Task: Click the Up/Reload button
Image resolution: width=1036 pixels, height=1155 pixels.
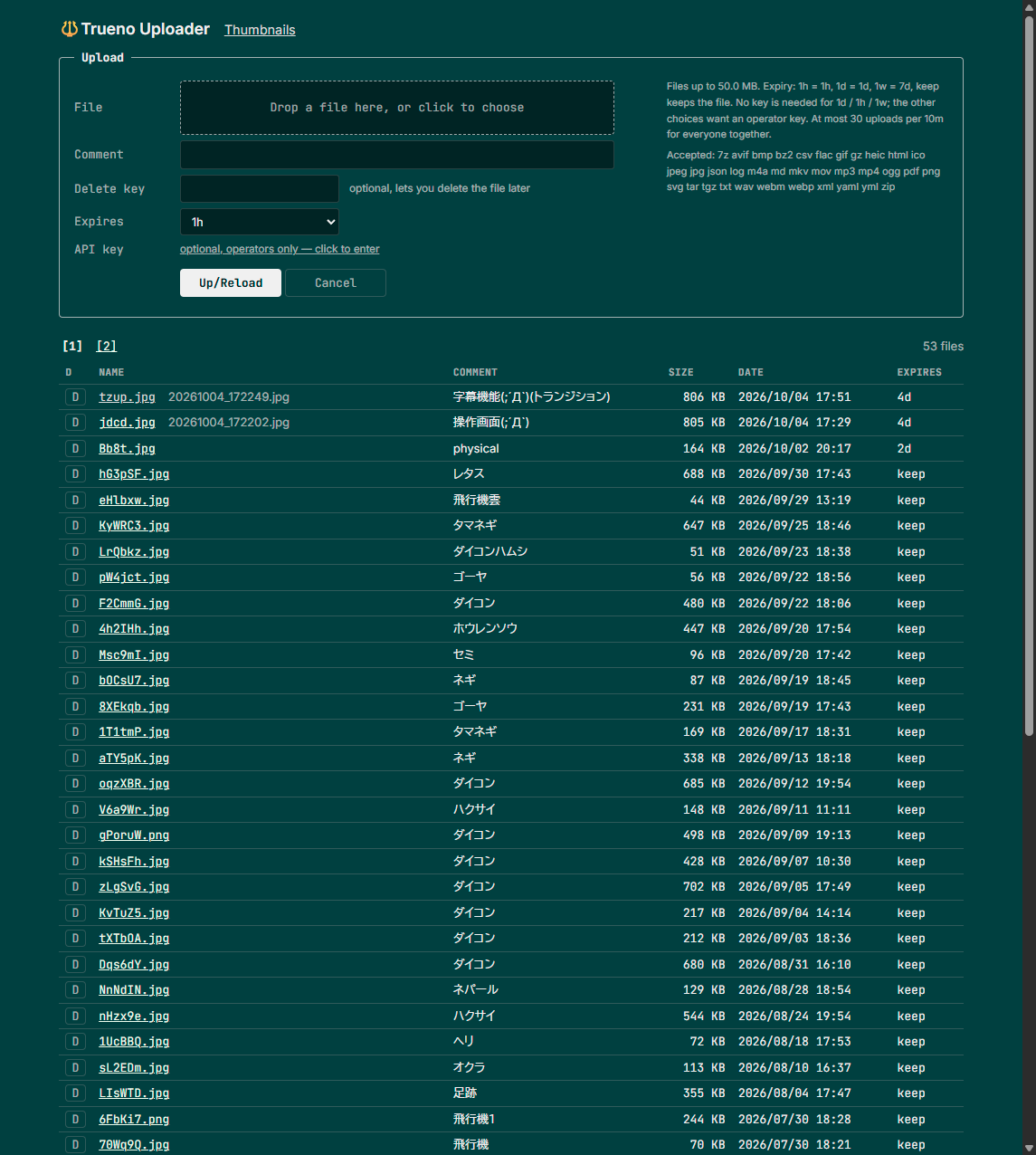Action: click(231, 282)
